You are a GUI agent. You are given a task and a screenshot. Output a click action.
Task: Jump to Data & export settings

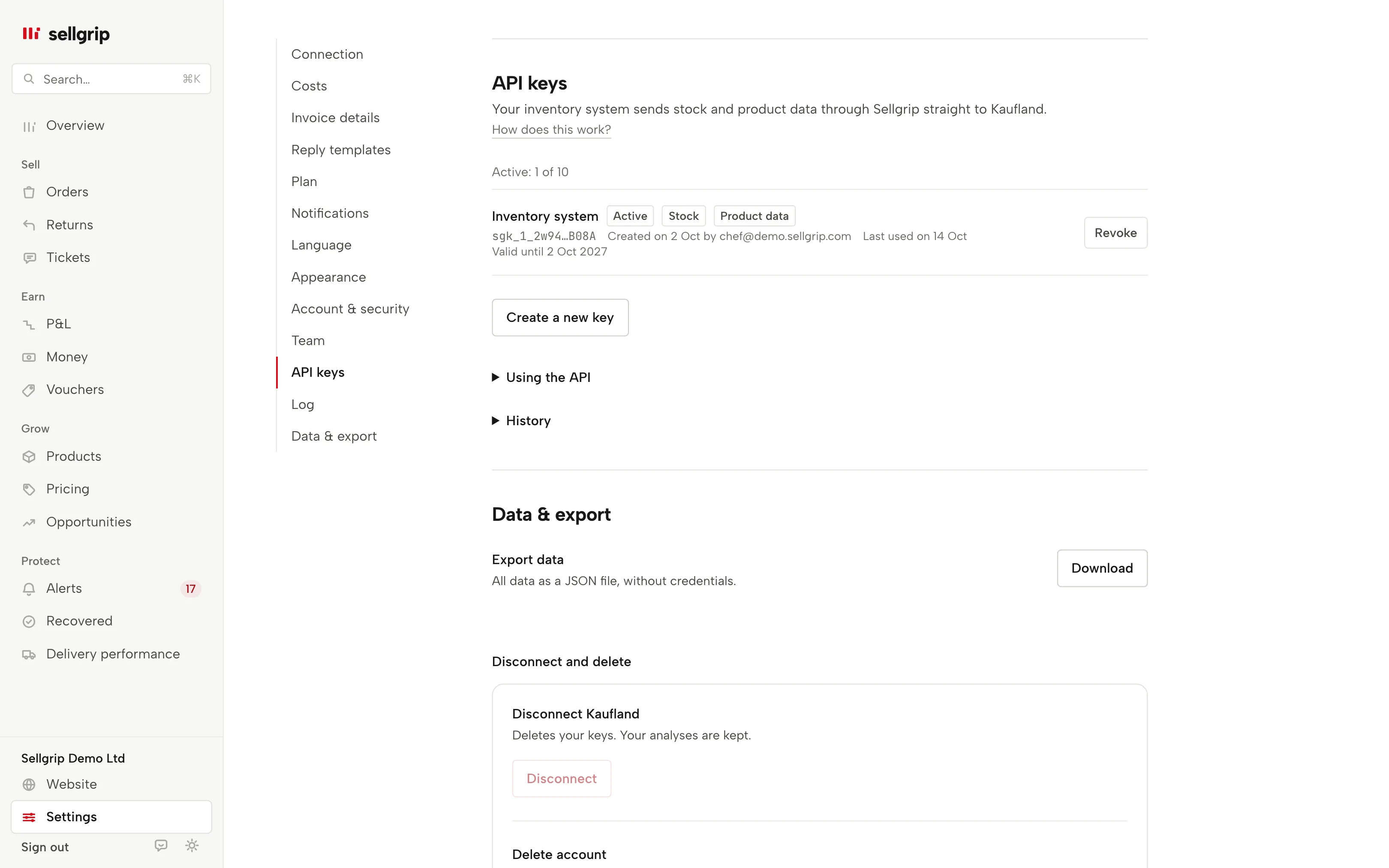click(x=334, y=436)
